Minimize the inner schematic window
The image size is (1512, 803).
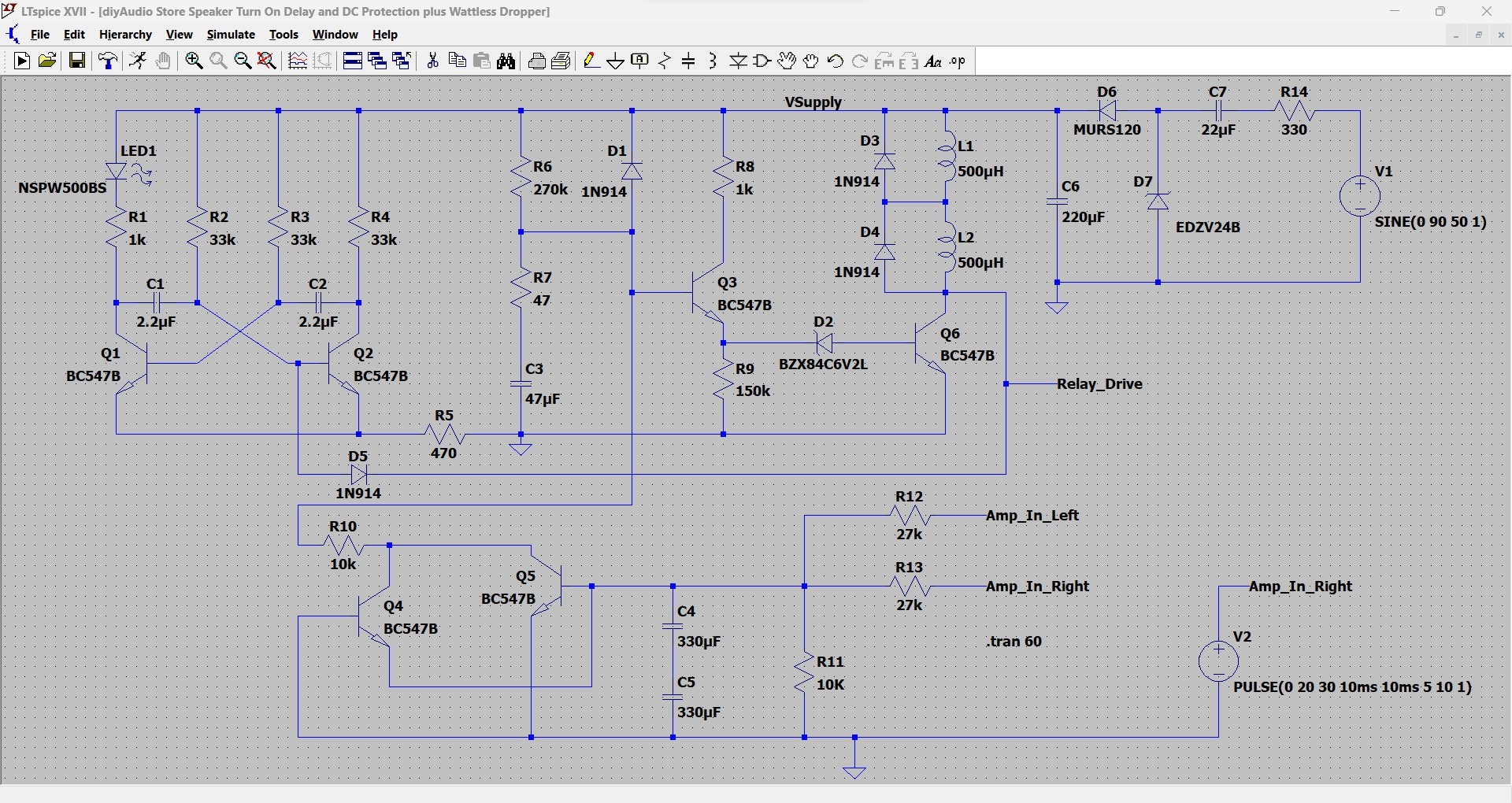pyautogui.click(x=1457, y=35)
